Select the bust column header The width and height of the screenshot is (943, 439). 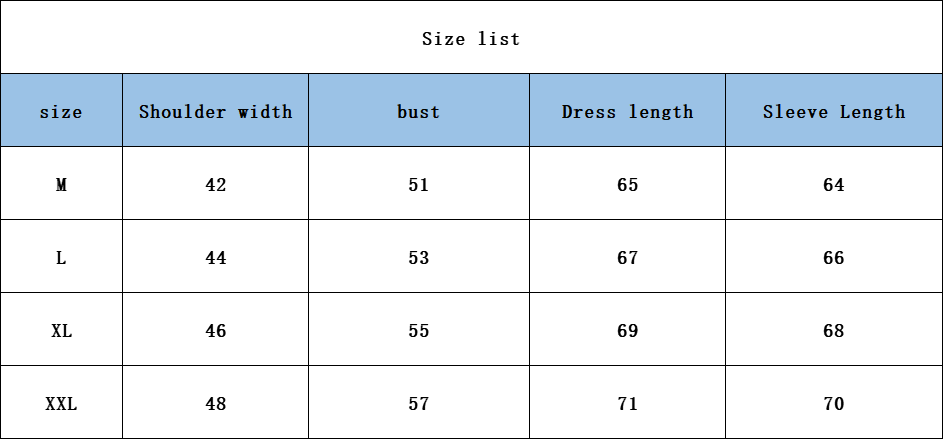(418, 111)
